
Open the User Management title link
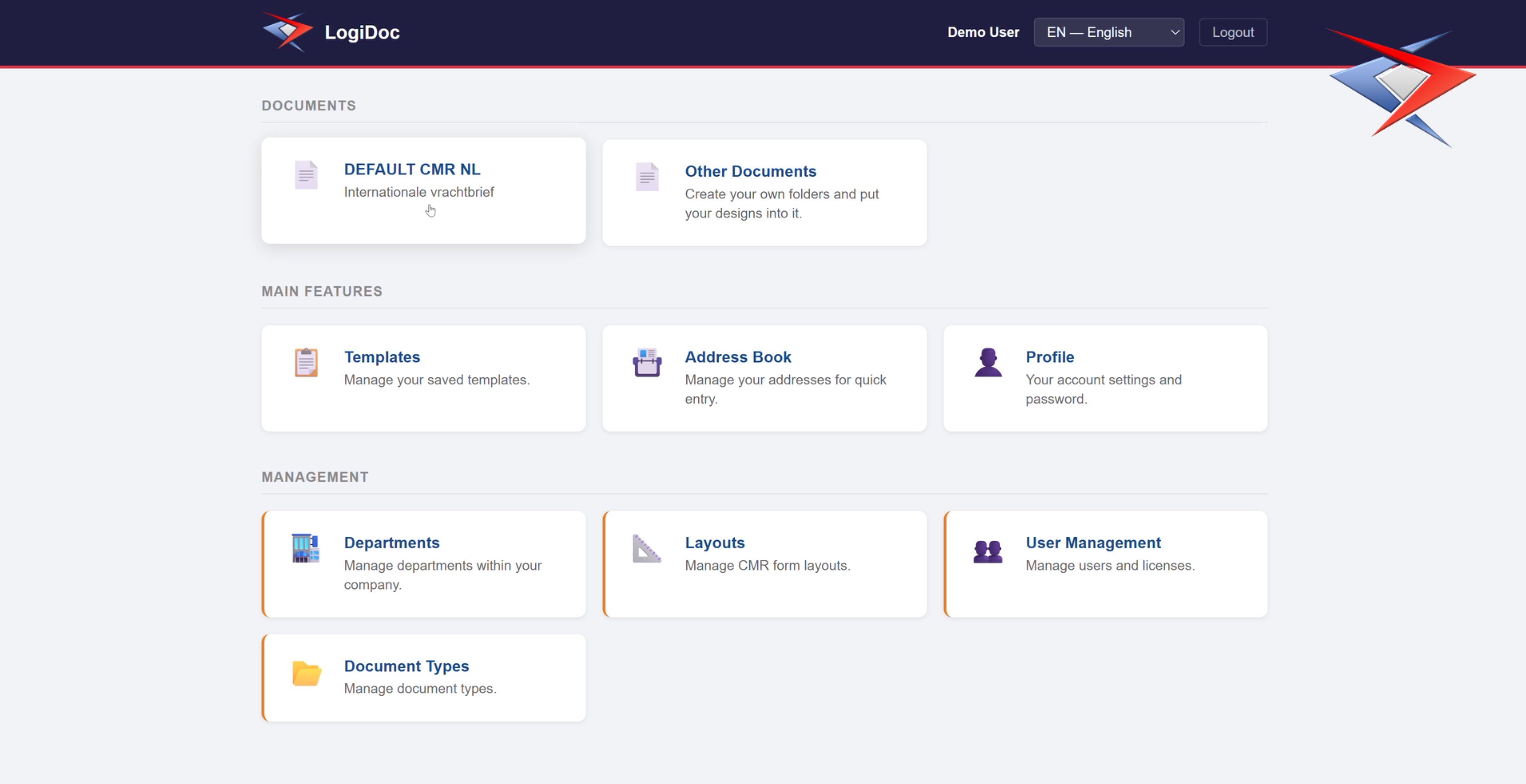(x=1093, y=542)
